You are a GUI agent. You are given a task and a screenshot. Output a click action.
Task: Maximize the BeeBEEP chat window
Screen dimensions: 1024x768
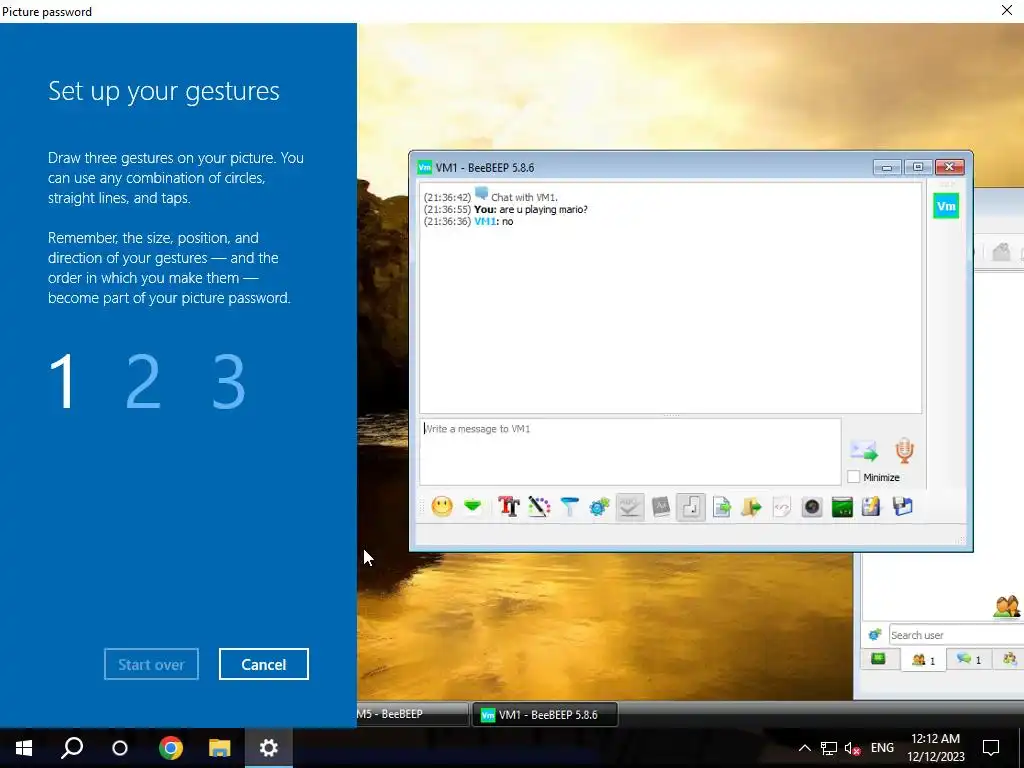tap(918, 167)
